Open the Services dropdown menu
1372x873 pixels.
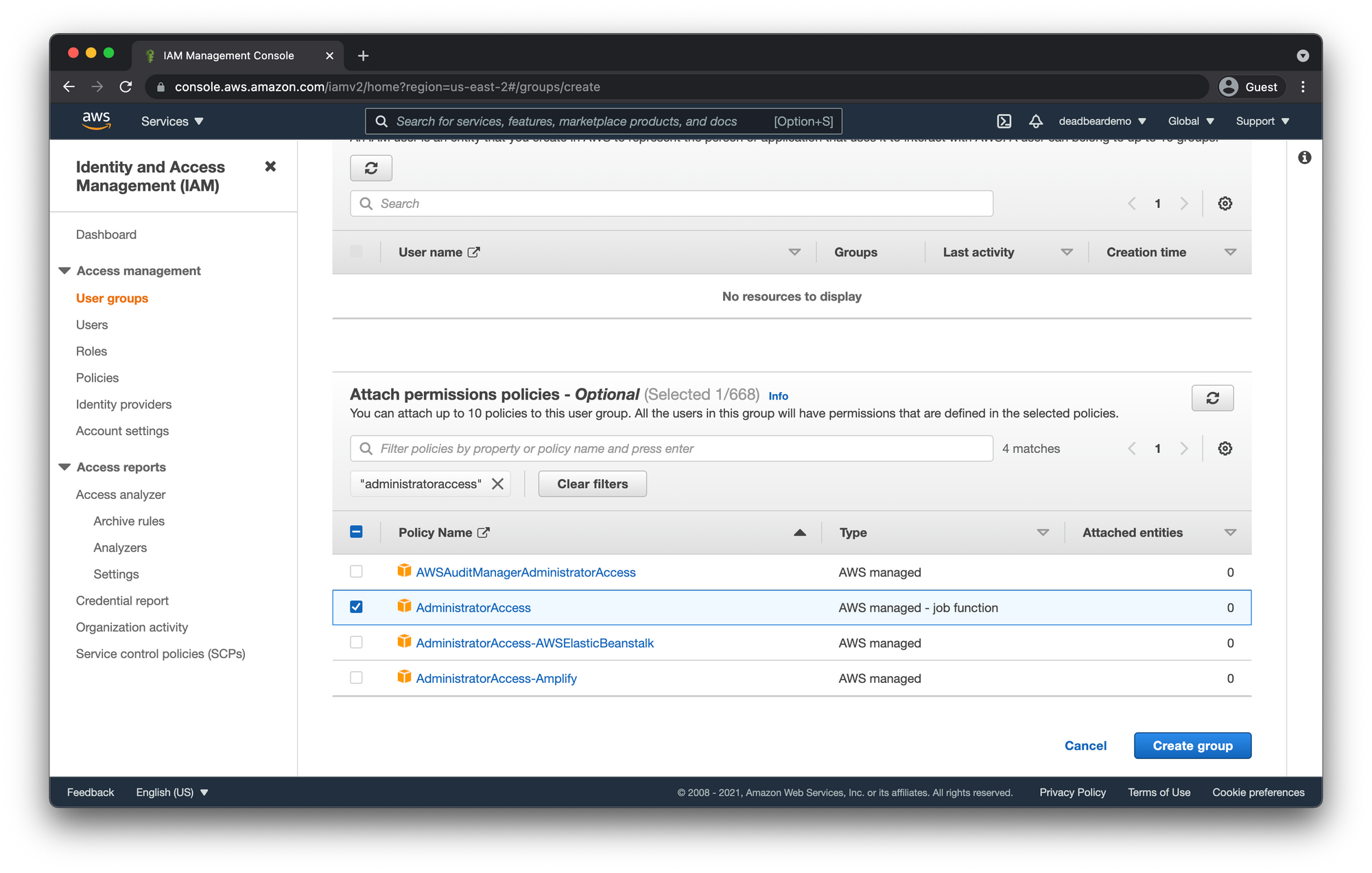coord(172,121)
